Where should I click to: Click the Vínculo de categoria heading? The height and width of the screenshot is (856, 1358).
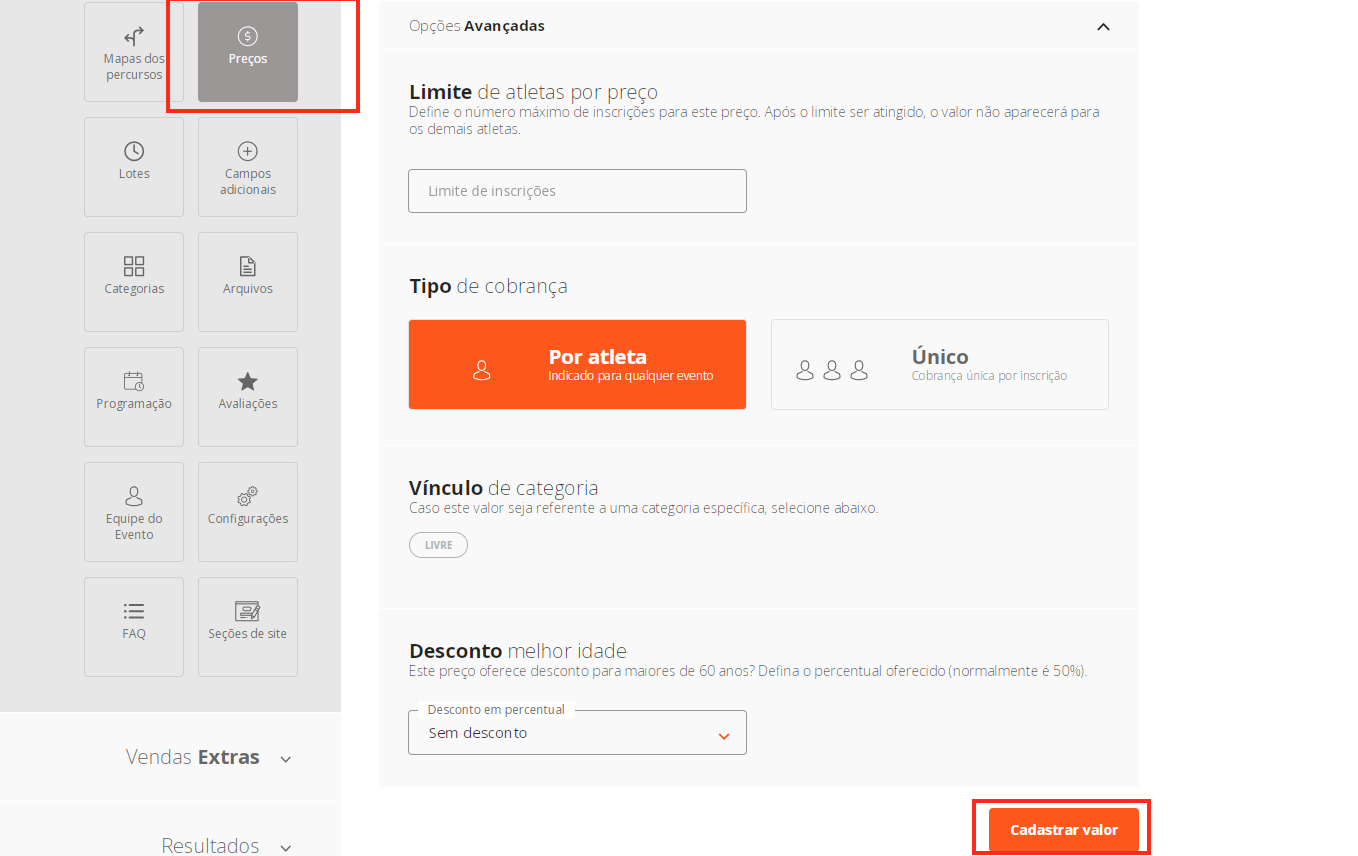point(503,488)
